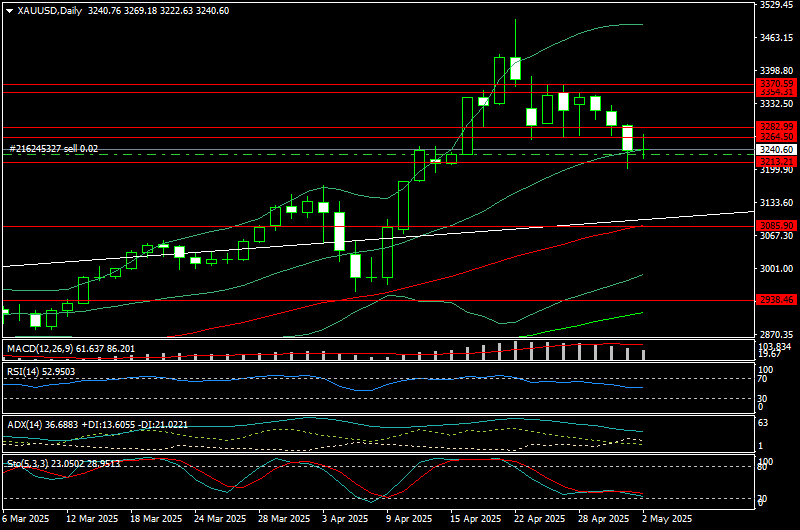Click the 6 Mar 2025 date label
Image resolution: width=800 pixels, height=530 pixels.
click(x=26, y=519)
